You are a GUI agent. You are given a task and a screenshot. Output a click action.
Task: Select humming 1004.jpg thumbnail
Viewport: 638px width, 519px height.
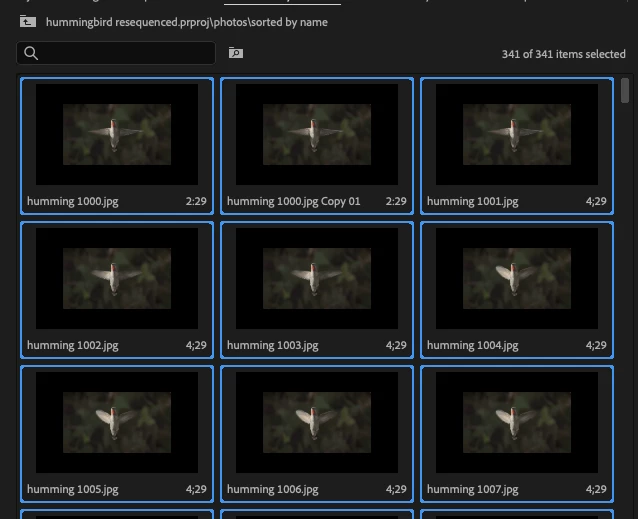pos(517,278)
